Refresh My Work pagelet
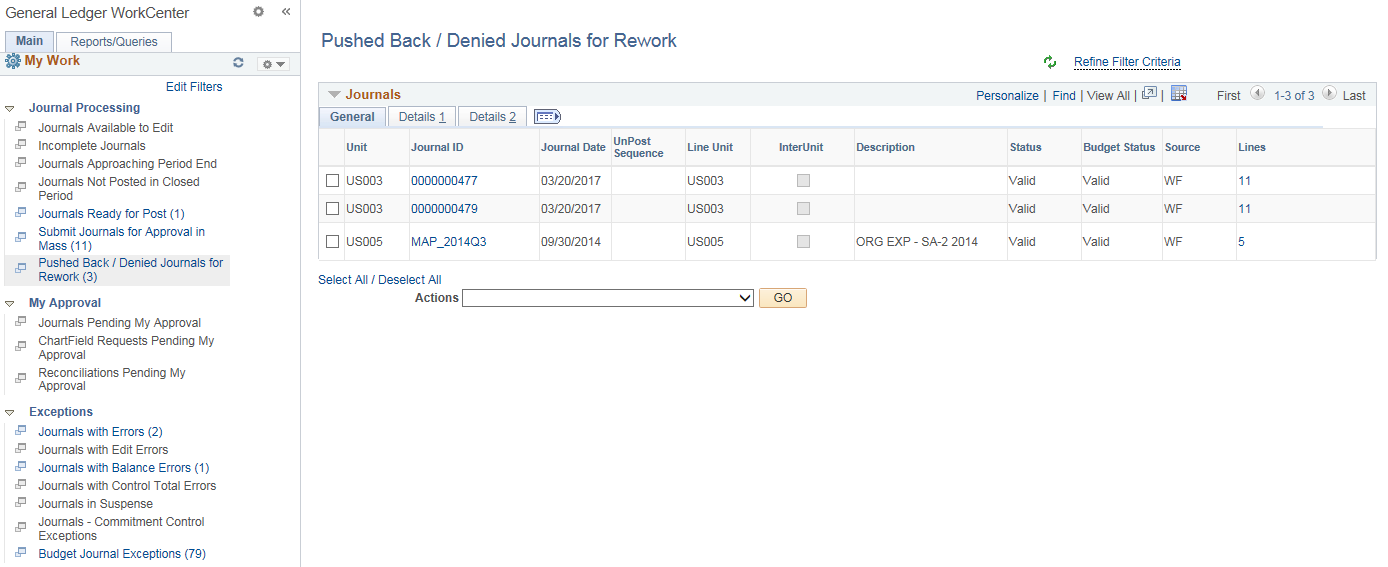This screenshot has height=567, width=1388. pyautogui.click(x=238, y=62)
